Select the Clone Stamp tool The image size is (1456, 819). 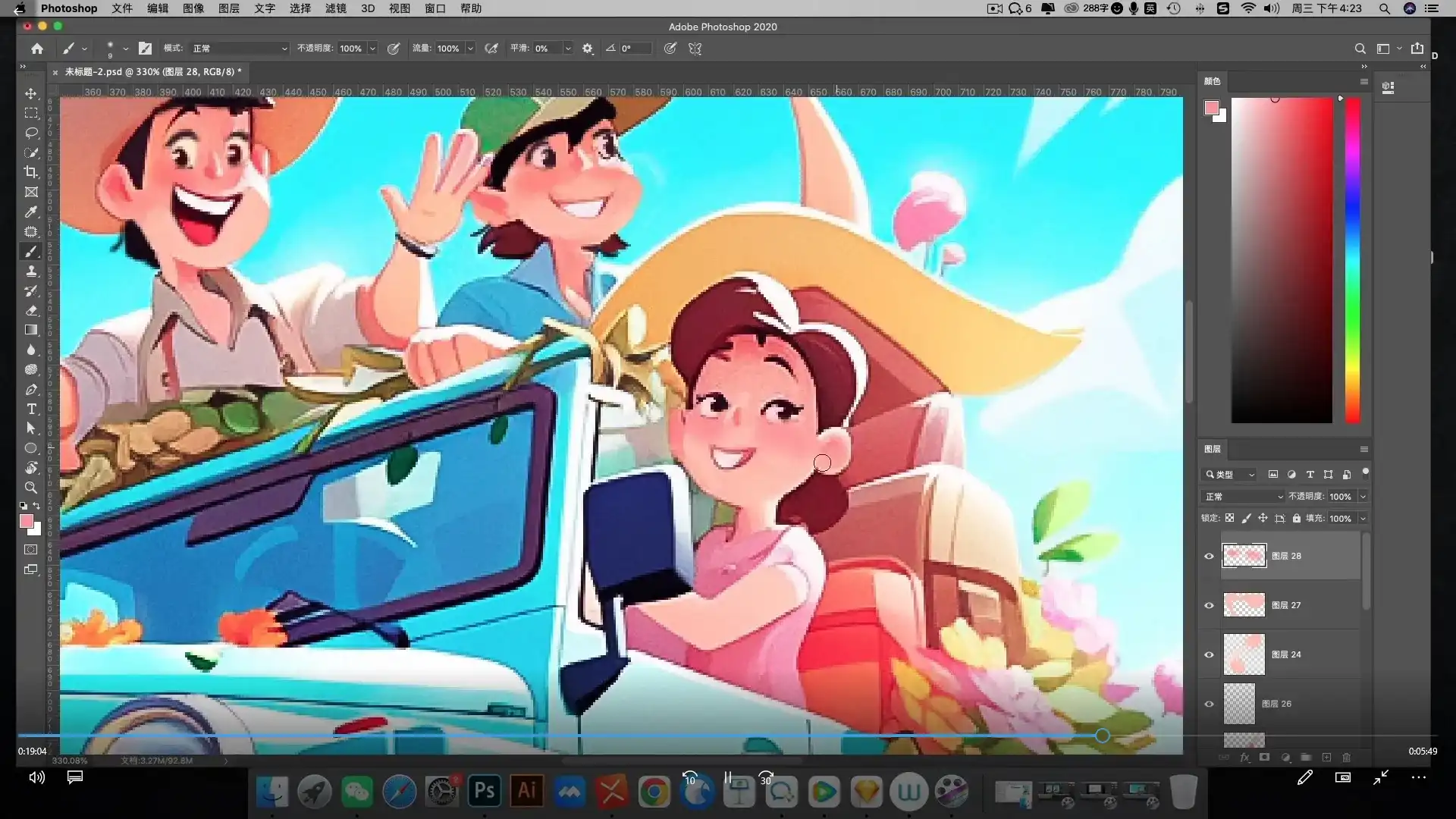click(x=31, y=271)
